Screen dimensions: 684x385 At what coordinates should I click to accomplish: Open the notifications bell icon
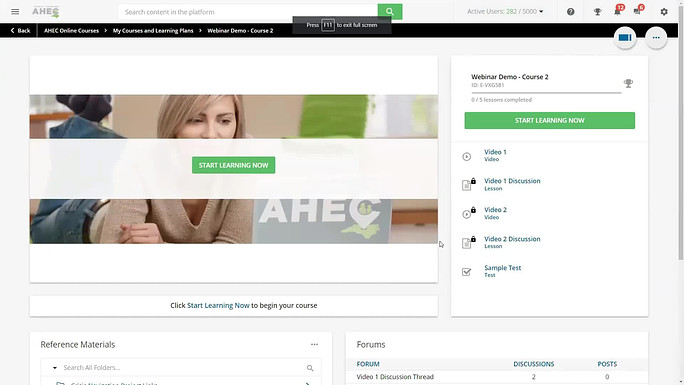point(617,12)
